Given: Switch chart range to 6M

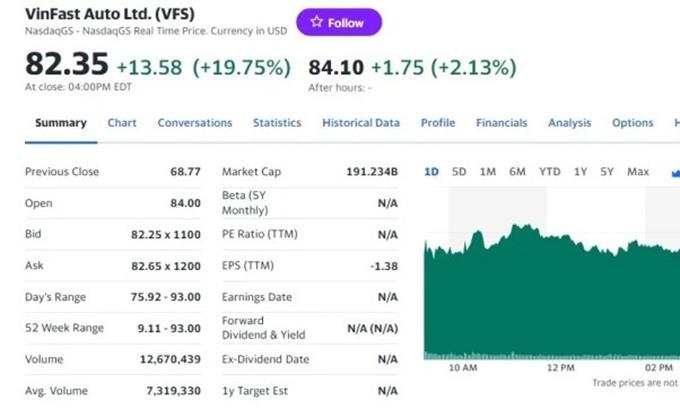Looking at the screenshot, I should [517, 172].
